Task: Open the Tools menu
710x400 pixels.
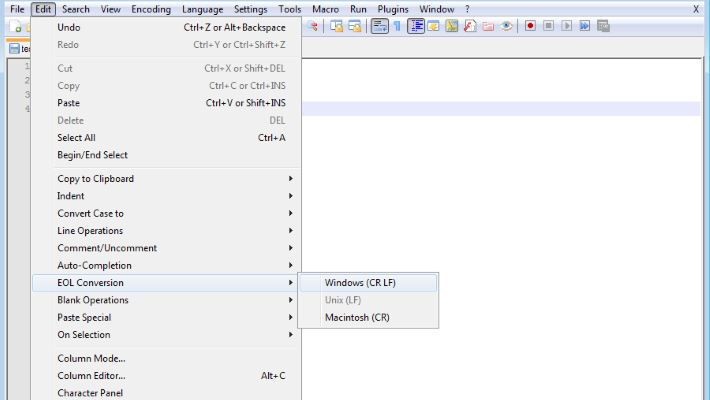Action: [x=290, y=9]
